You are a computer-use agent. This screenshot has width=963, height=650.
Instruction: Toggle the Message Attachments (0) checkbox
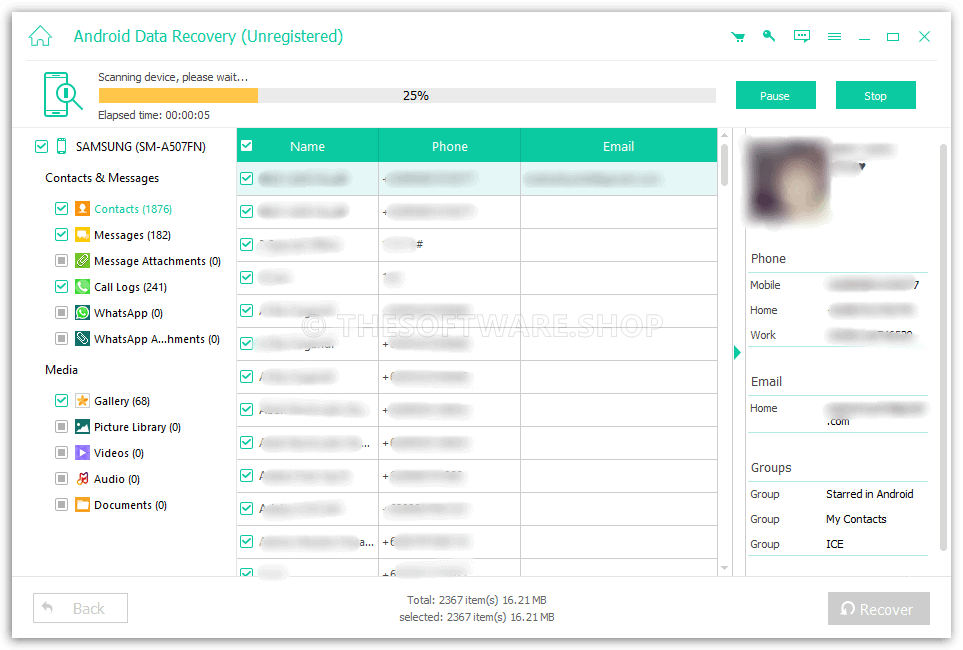coord(61,260)
